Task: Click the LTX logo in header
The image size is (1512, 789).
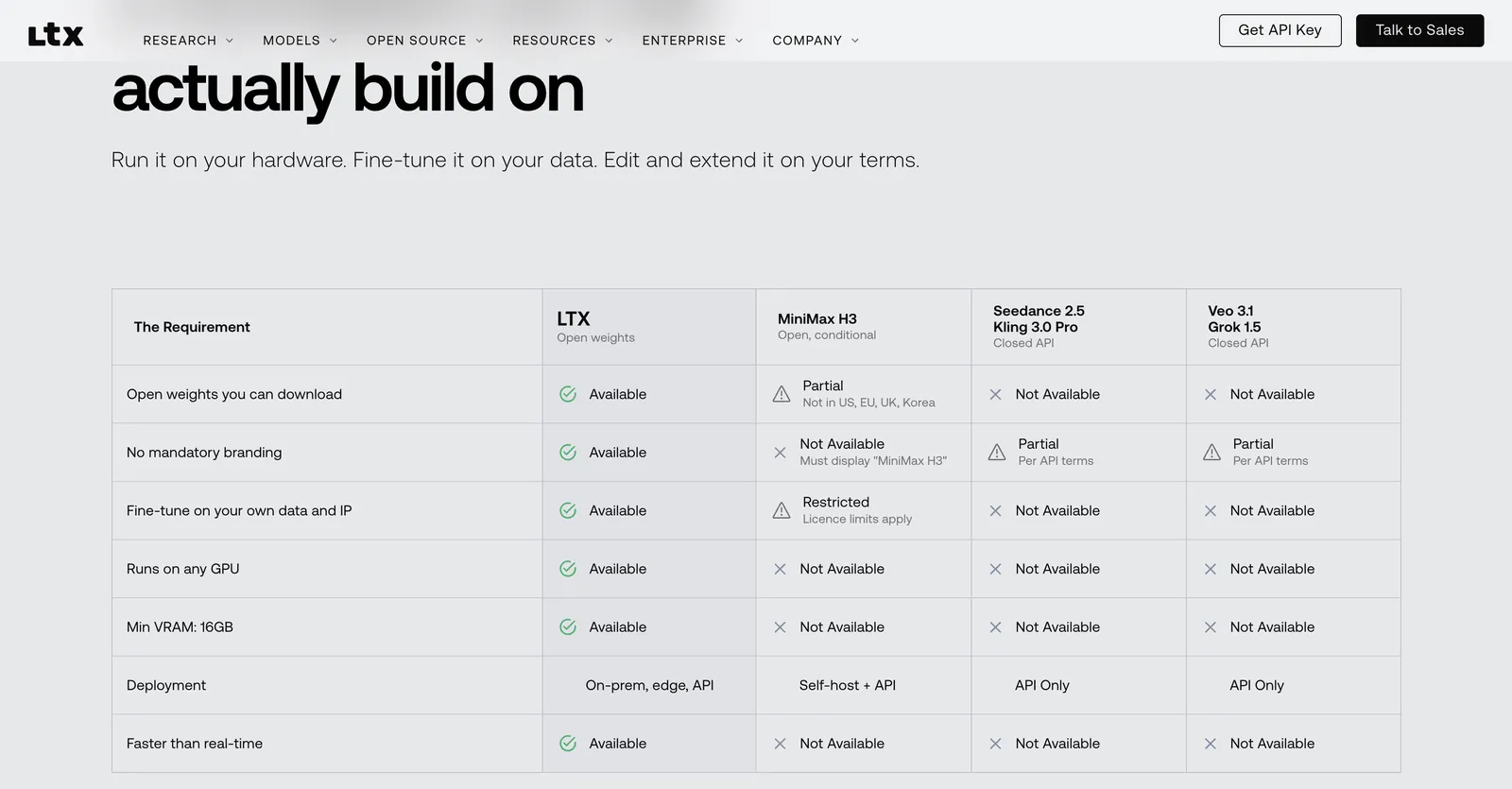Action: click(56, 36)
